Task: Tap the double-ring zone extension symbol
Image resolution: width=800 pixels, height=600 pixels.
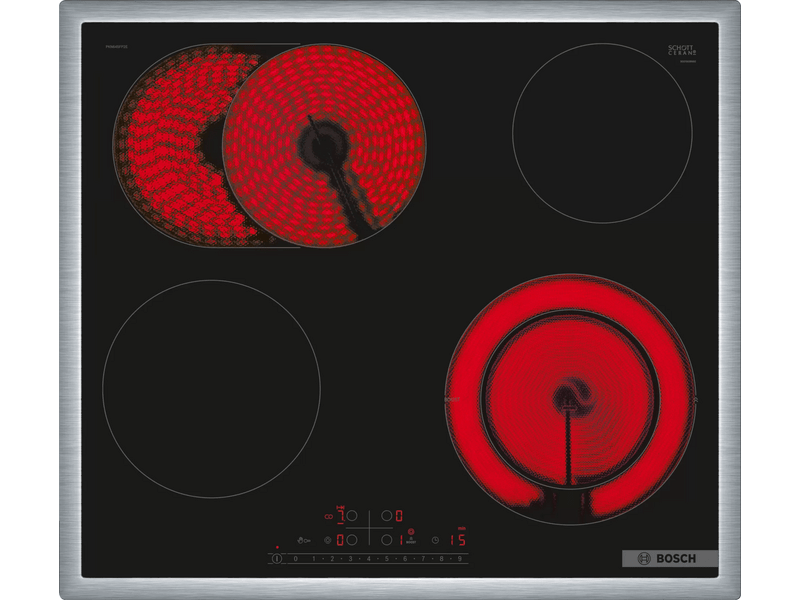Action: tap(328, 516)
